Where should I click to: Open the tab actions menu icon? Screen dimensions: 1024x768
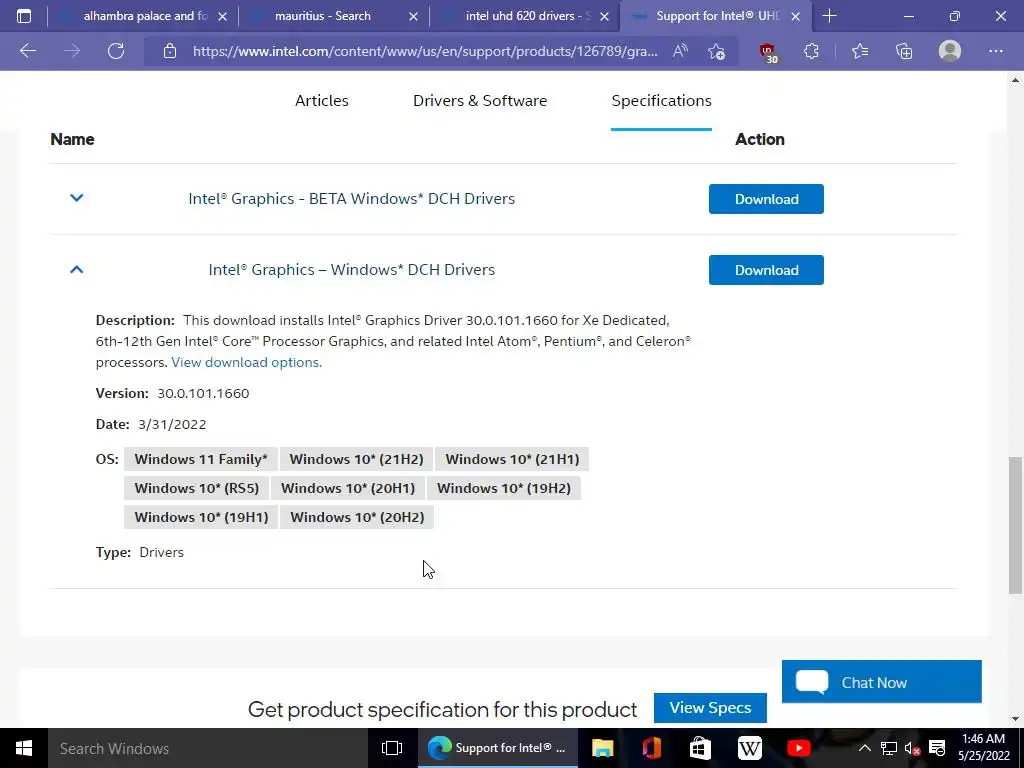coord(24,16)
